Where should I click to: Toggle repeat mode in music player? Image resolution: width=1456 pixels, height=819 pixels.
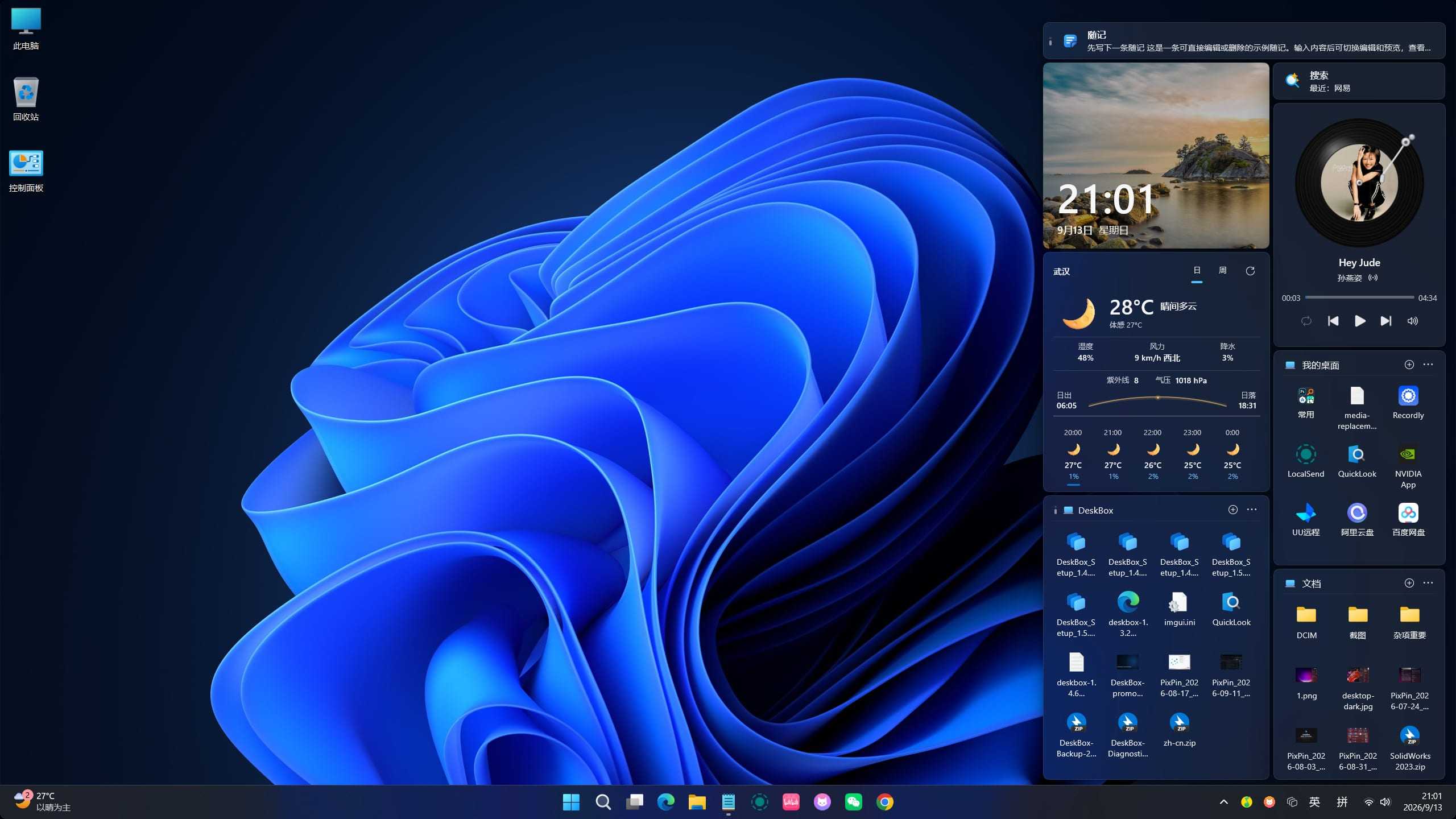(1306, 321)
